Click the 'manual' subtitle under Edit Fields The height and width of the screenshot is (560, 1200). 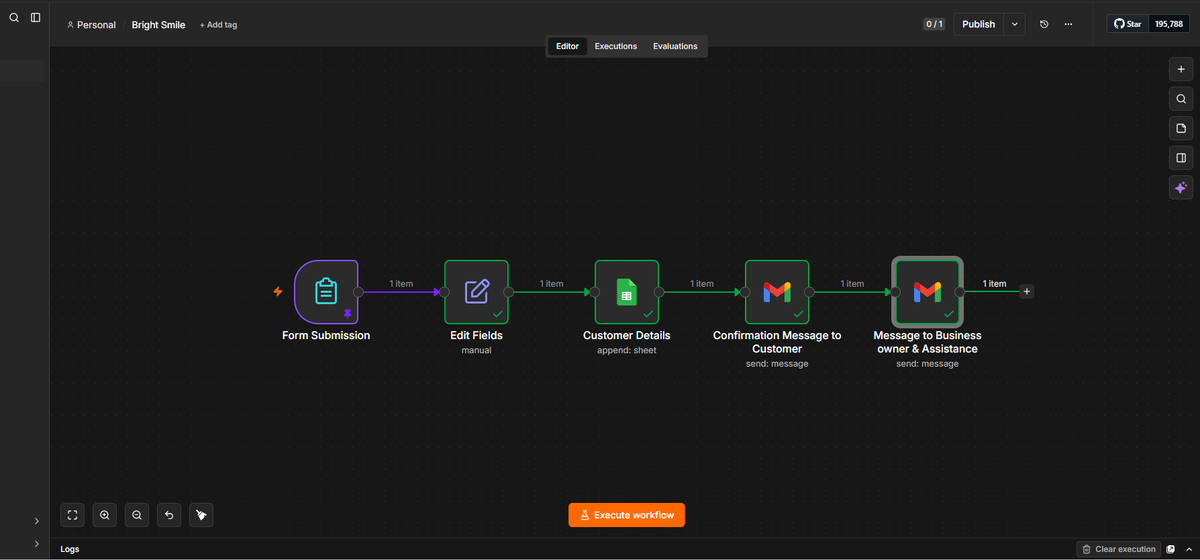point(477,351)
